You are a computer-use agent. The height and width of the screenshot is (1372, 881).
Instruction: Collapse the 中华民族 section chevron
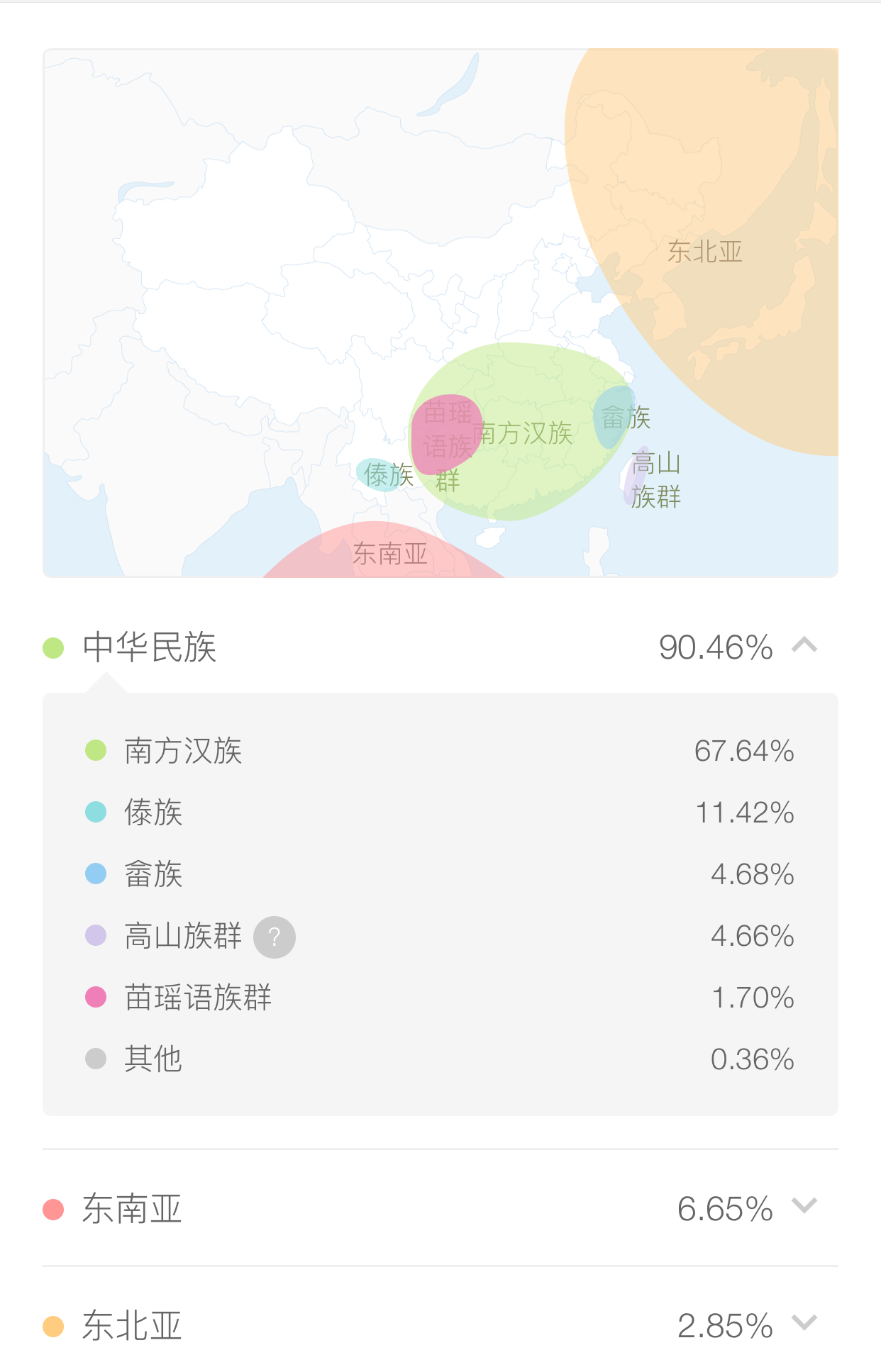pos(804,645)
